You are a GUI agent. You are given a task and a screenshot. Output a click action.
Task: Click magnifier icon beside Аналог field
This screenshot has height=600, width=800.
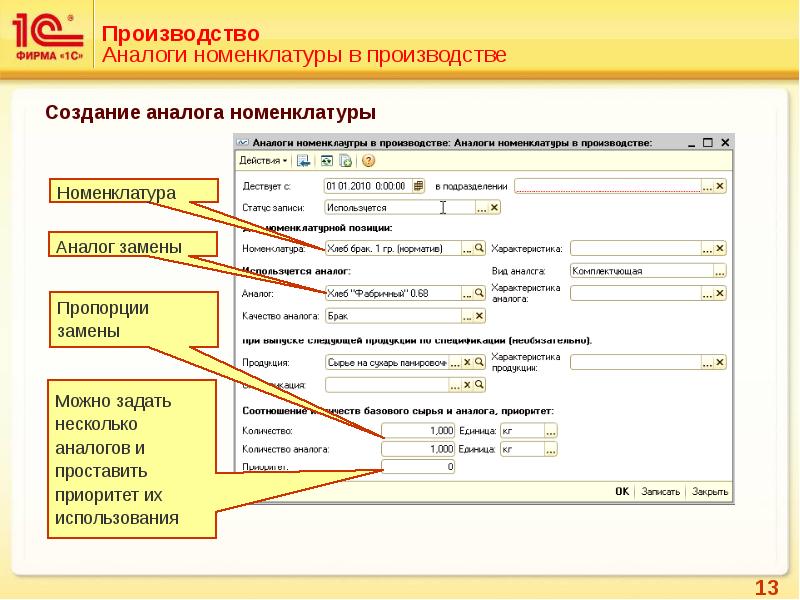[479, 293]
